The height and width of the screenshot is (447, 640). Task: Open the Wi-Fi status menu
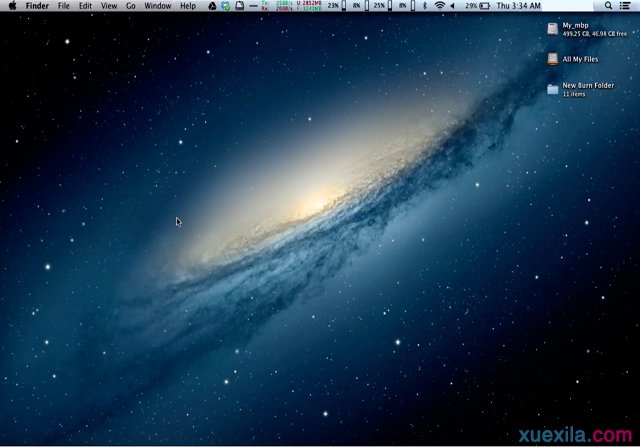point(440,6)
